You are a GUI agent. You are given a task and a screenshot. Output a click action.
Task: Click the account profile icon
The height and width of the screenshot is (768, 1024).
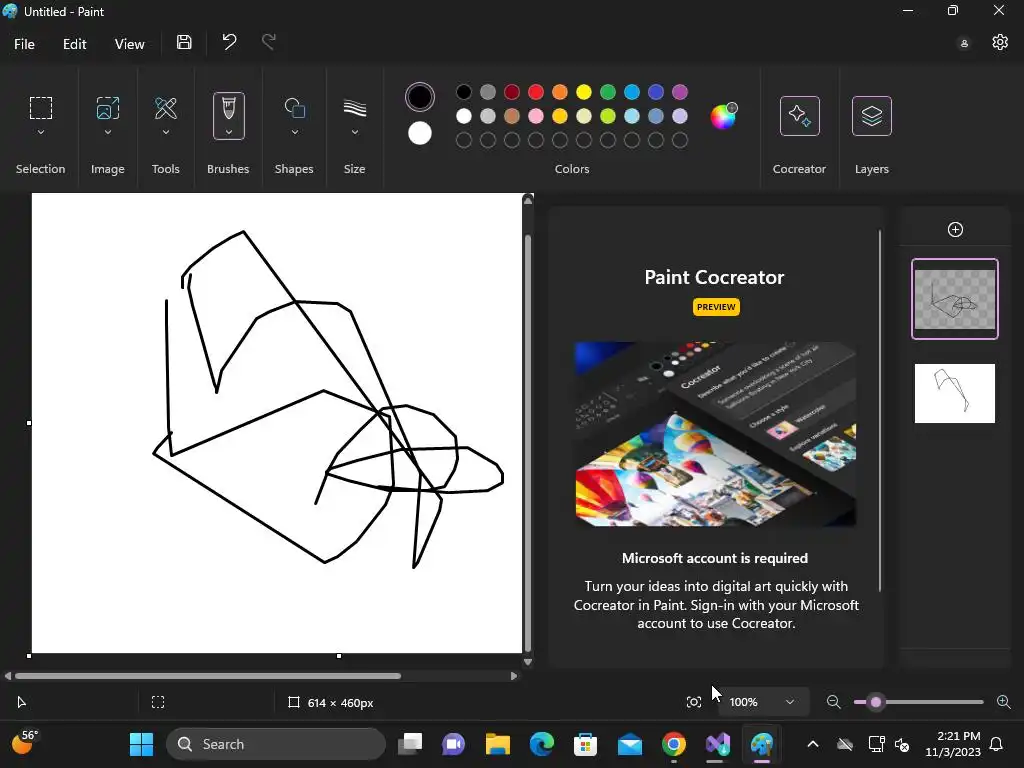coord(964,43)
